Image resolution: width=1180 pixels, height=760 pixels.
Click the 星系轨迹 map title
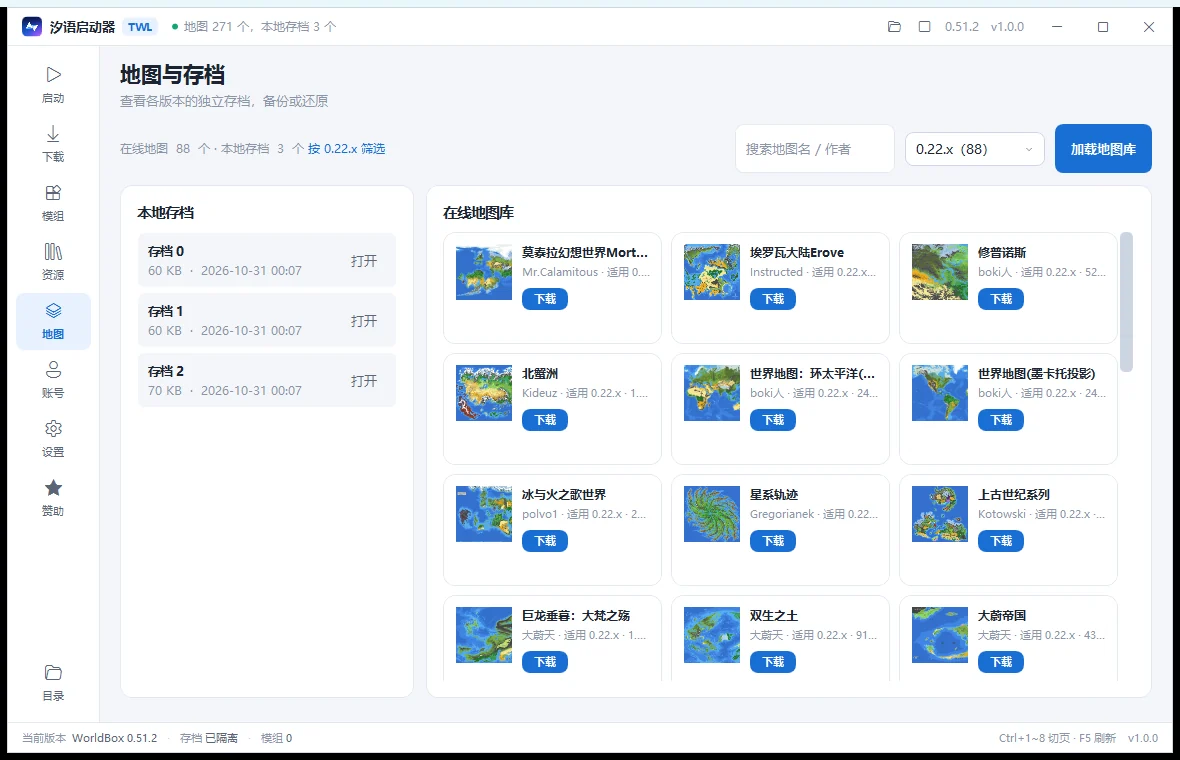click(x=774, y=494)
